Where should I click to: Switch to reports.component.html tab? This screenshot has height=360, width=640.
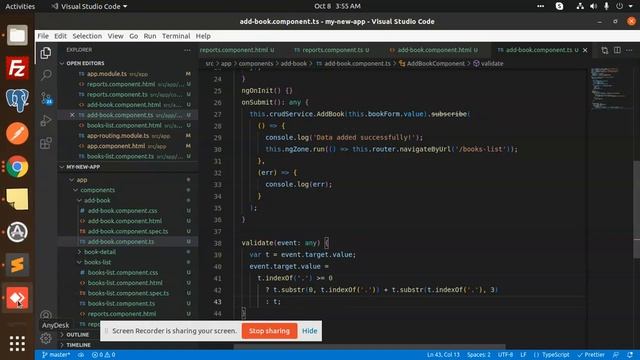[237, 50]
